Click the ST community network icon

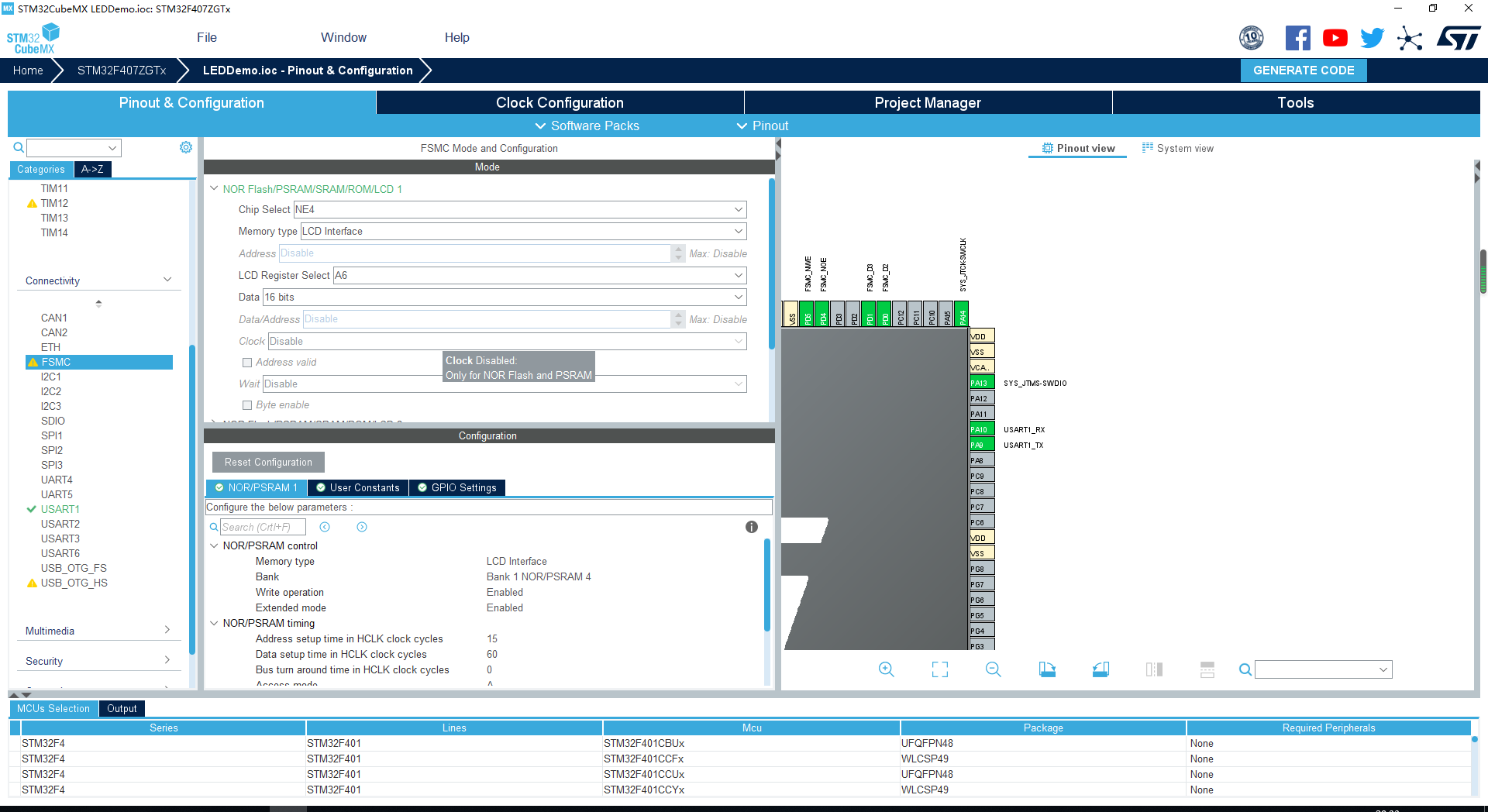1410,38
